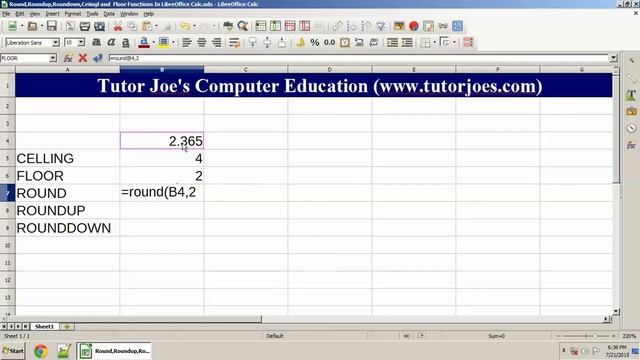Launch Chrome from taskbar
The width and height of the screenshot is (640, 360).
coord(40,351)
